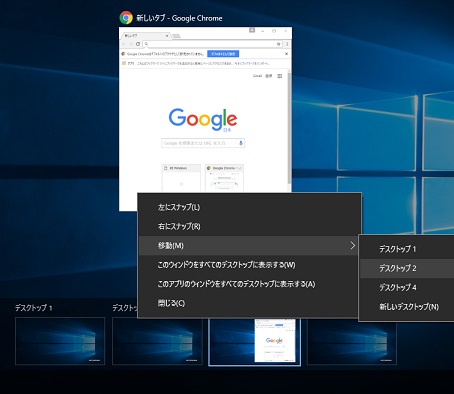Open the highlighted desktop thumbnail showing Chrome
Viewport: 454px width, 394px height.
tap(255, 342)
